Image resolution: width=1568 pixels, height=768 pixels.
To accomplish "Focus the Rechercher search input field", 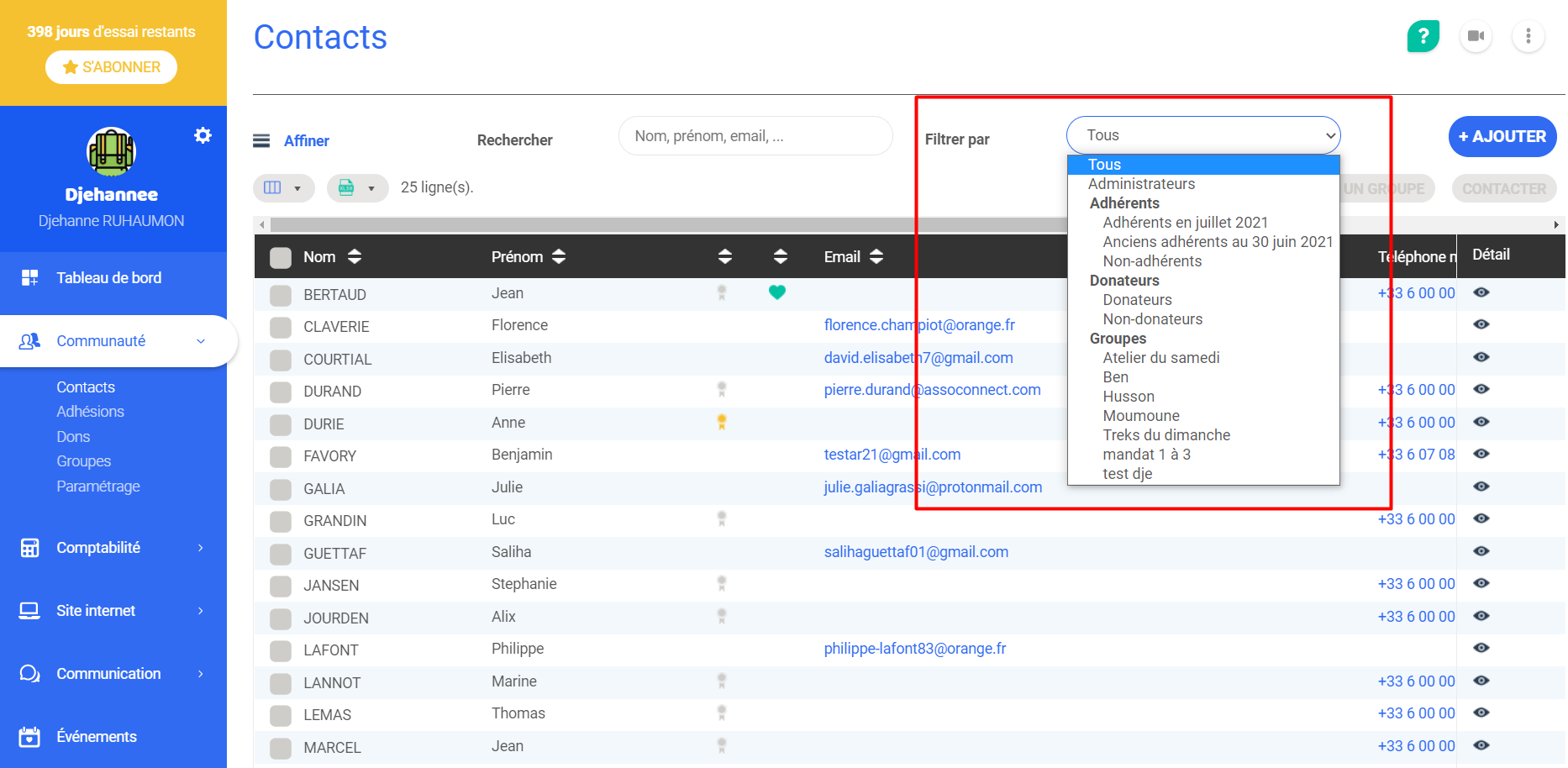I will point(755,136).
